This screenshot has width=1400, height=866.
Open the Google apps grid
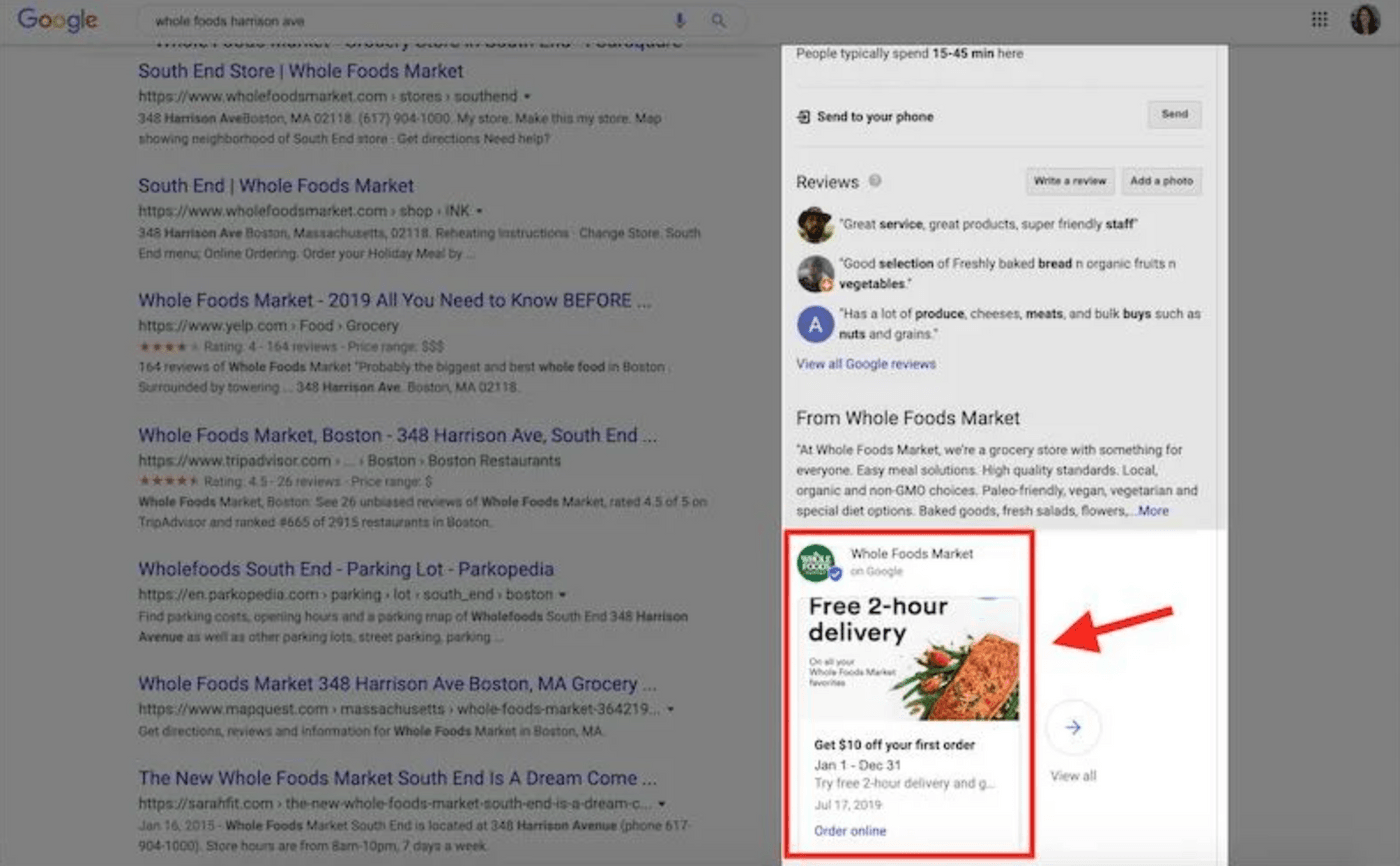[1320, 19]
